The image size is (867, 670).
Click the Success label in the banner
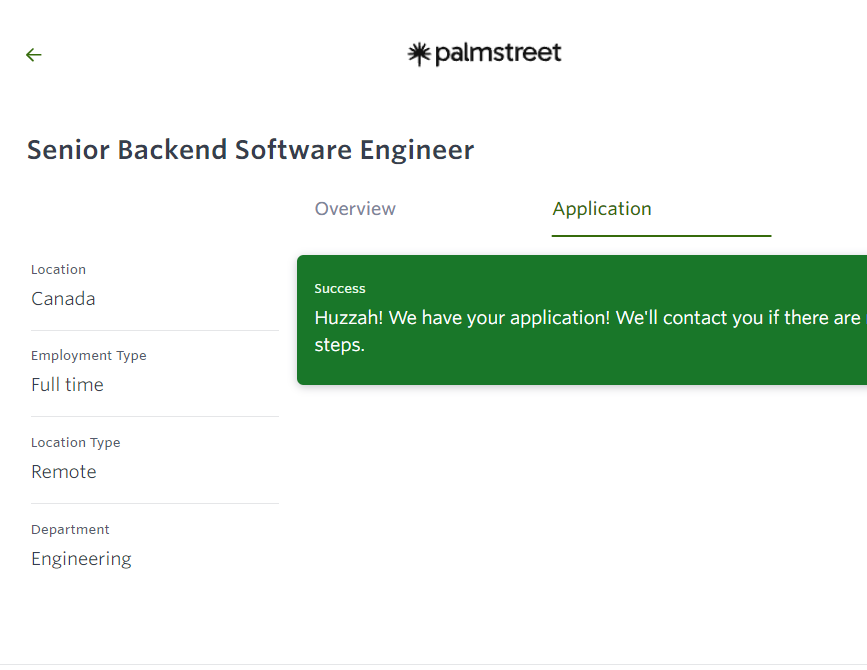pos(340,289)
